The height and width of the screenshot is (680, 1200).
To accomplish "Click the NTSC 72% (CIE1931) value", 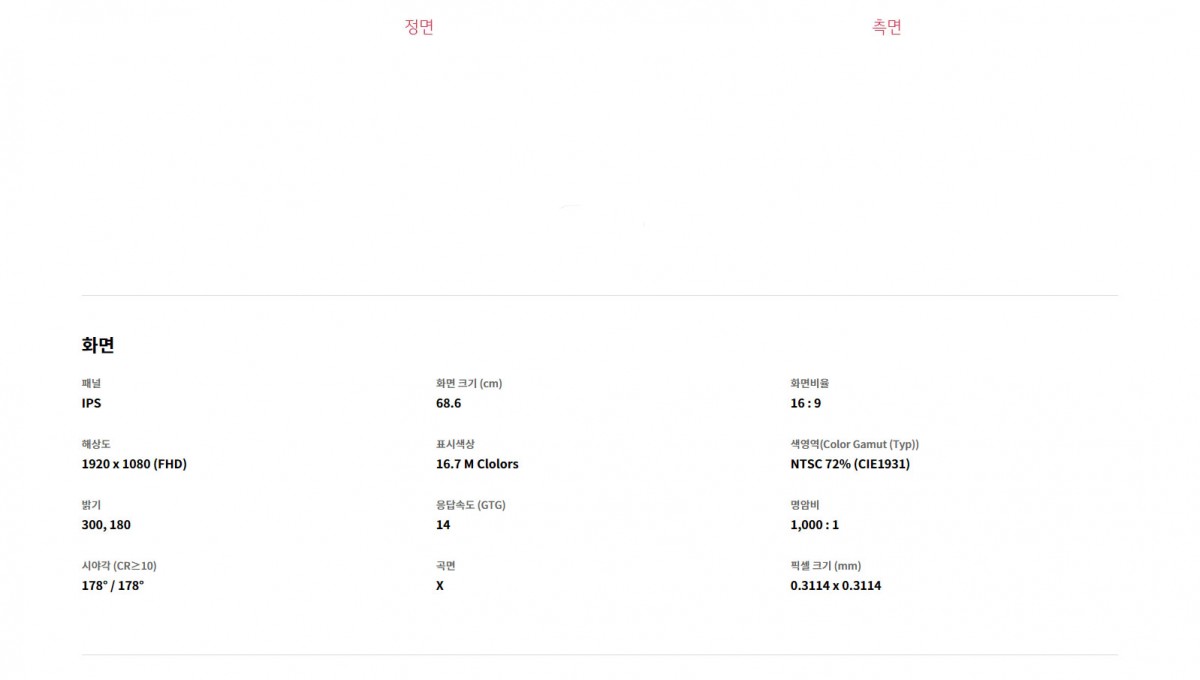I will 850,464.
